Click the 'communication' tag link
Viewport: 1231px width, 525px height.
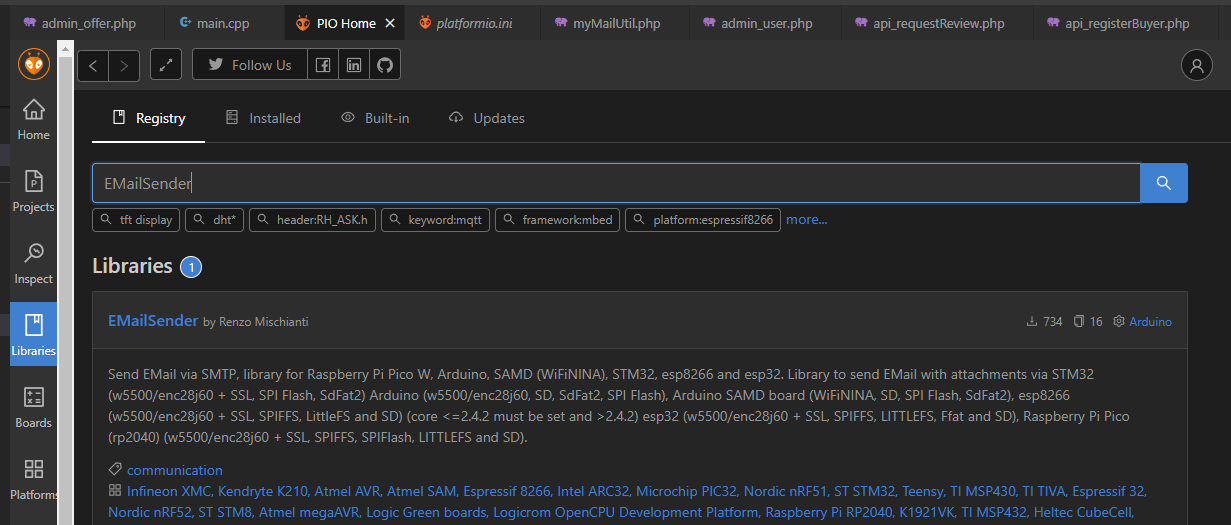pos(175,470)
